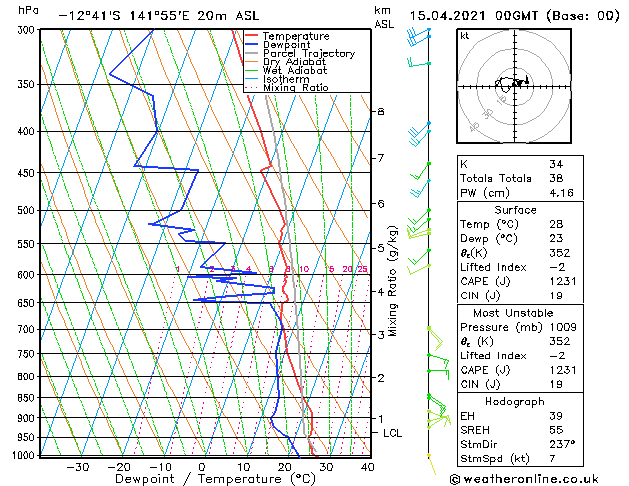Click the StmDir value 237°
Screen dimensions: 629x486
pos(562,444)
